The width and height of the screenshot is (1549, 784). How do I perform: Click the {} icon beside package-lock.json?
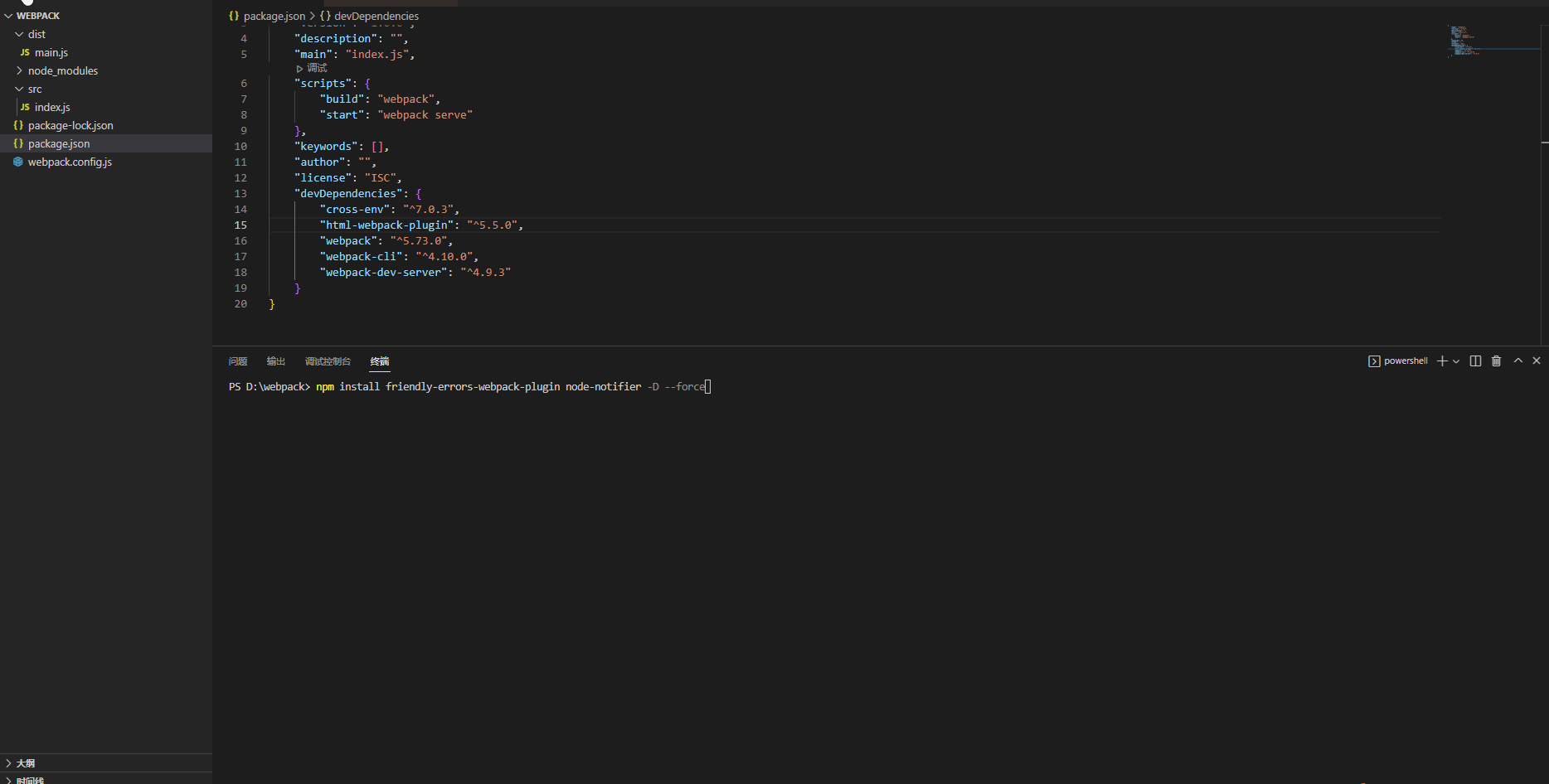pyautogui.click(x=18, y=125)
